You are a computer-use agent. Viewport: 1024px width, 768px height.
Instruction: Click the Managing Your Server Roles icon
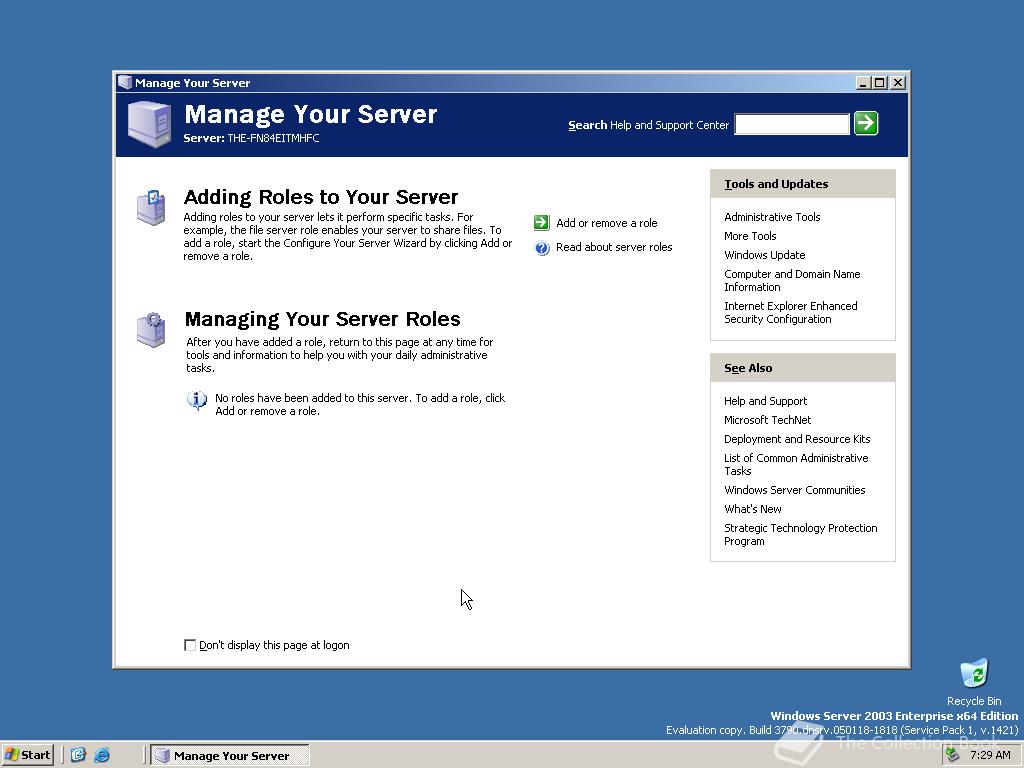click(151, 330)
